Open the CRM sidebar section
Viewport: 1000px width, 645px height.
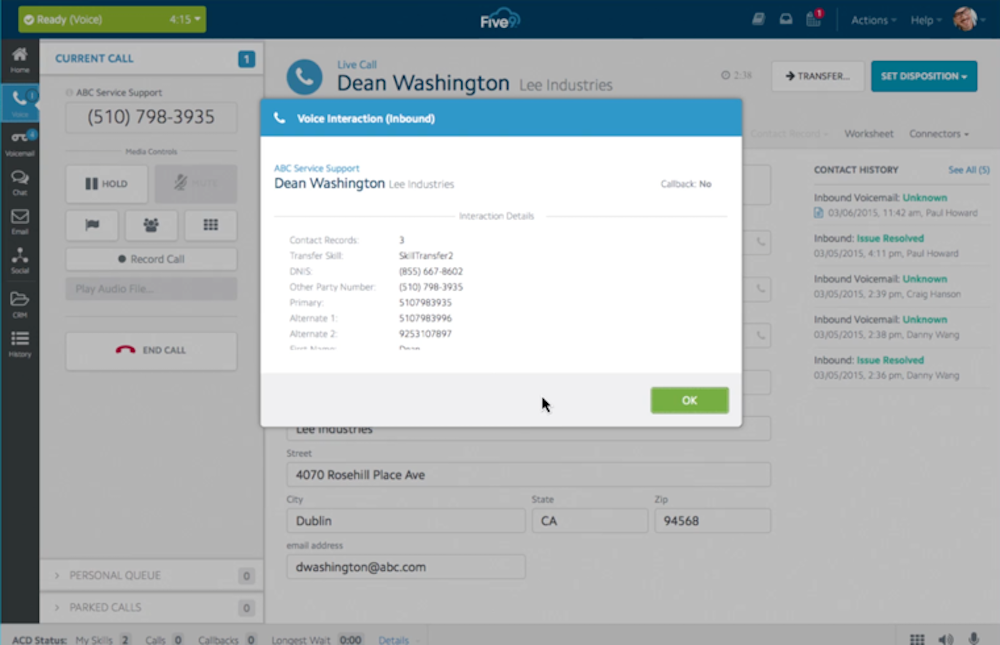pos(20,304)
